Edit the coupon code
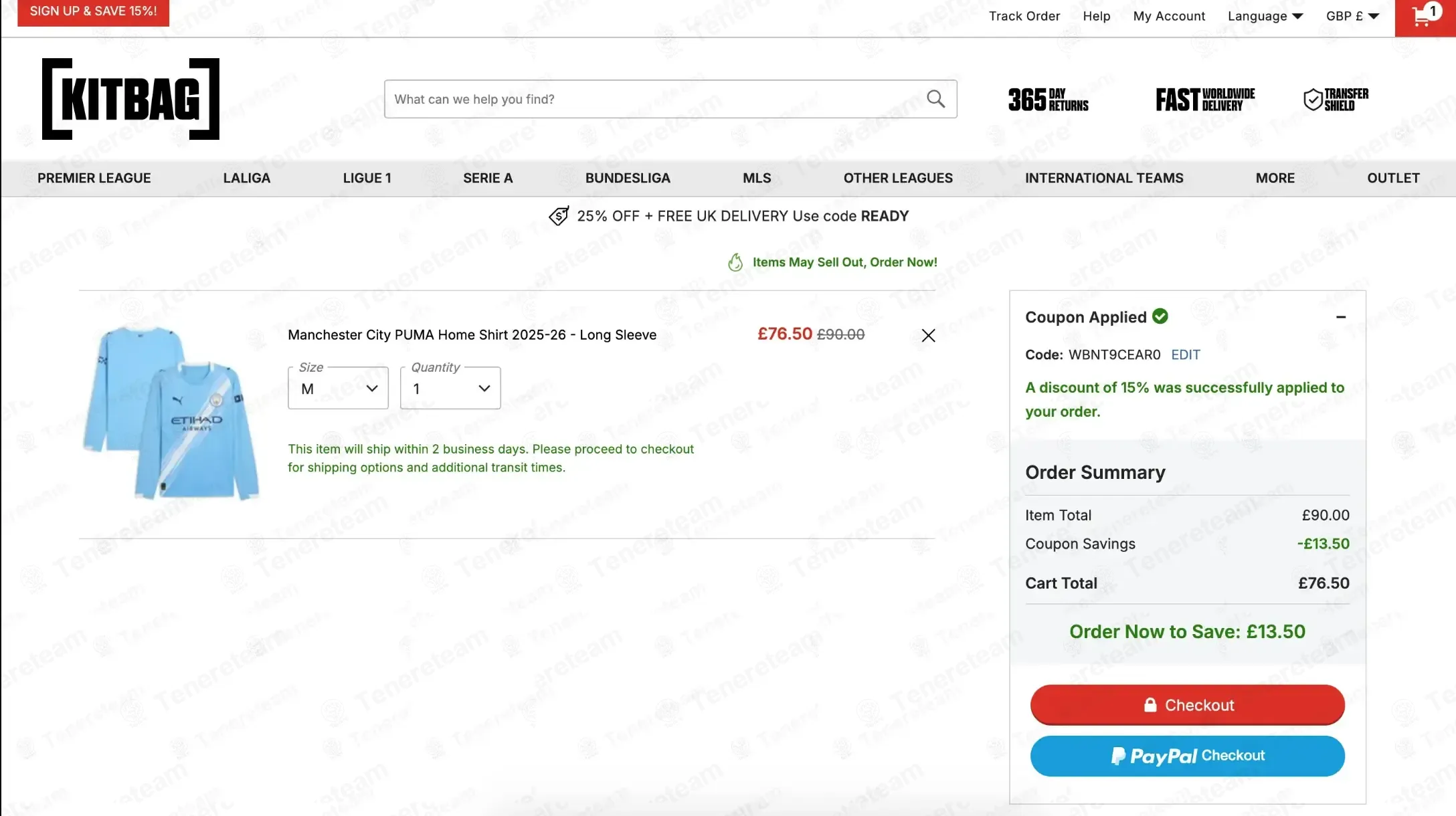Image resolution: width=1456 pixels, height=816 pixels. pos(1185,355)
